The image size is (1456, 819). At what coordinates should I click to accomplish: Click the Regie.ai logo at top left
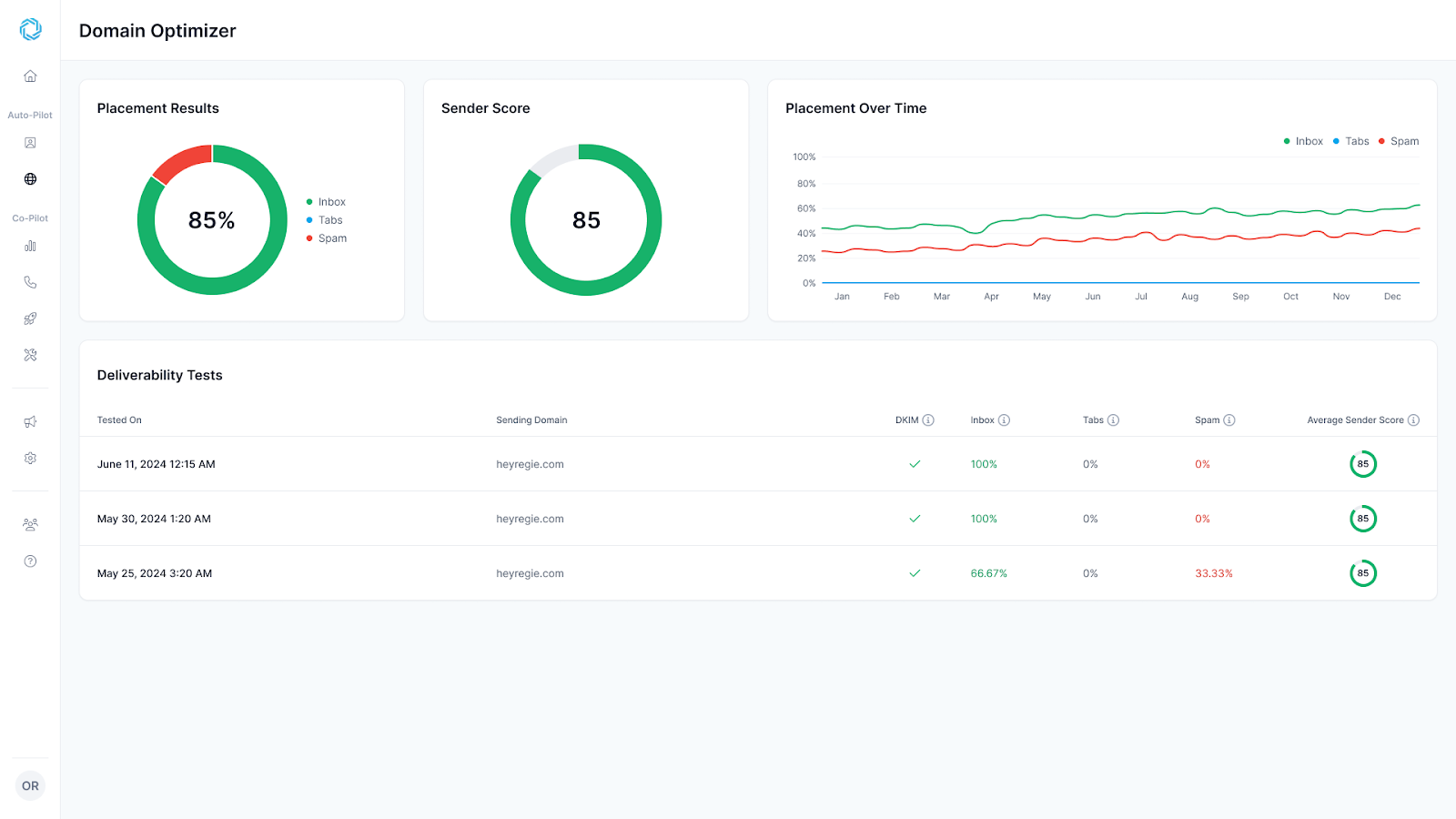30,29
